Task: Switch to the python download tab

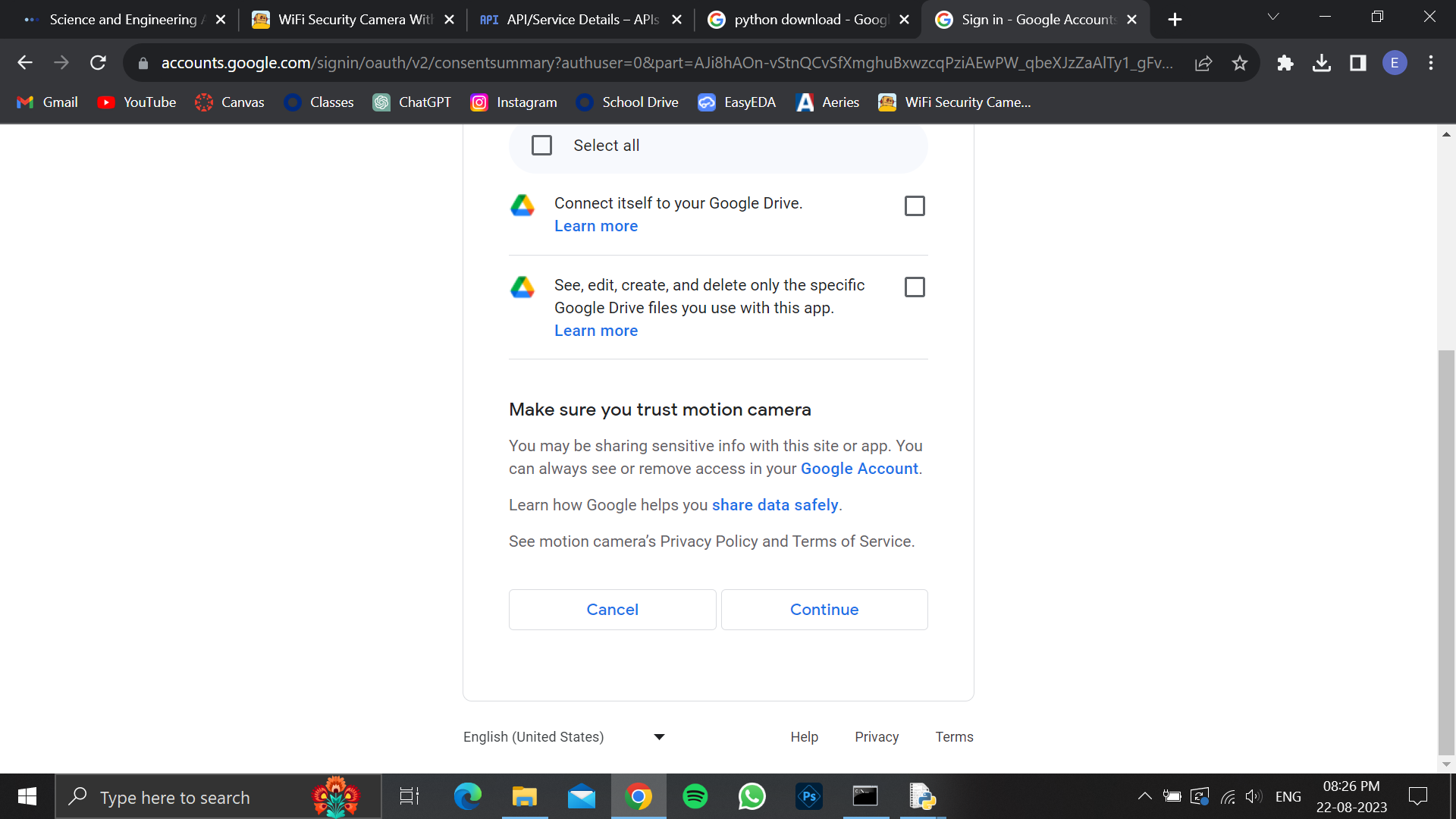Action: pos(808,20)
